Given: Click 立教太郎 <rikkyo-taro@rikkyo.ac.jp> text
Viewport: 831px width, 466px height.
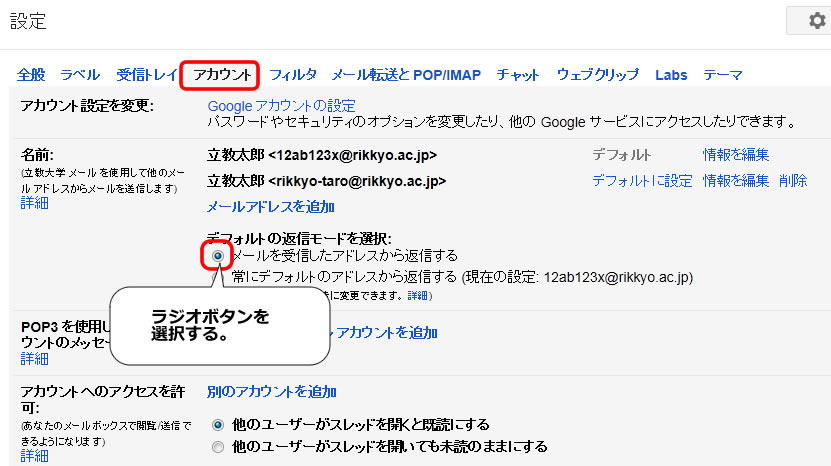Looking at the screenshot, I should 326,181.
